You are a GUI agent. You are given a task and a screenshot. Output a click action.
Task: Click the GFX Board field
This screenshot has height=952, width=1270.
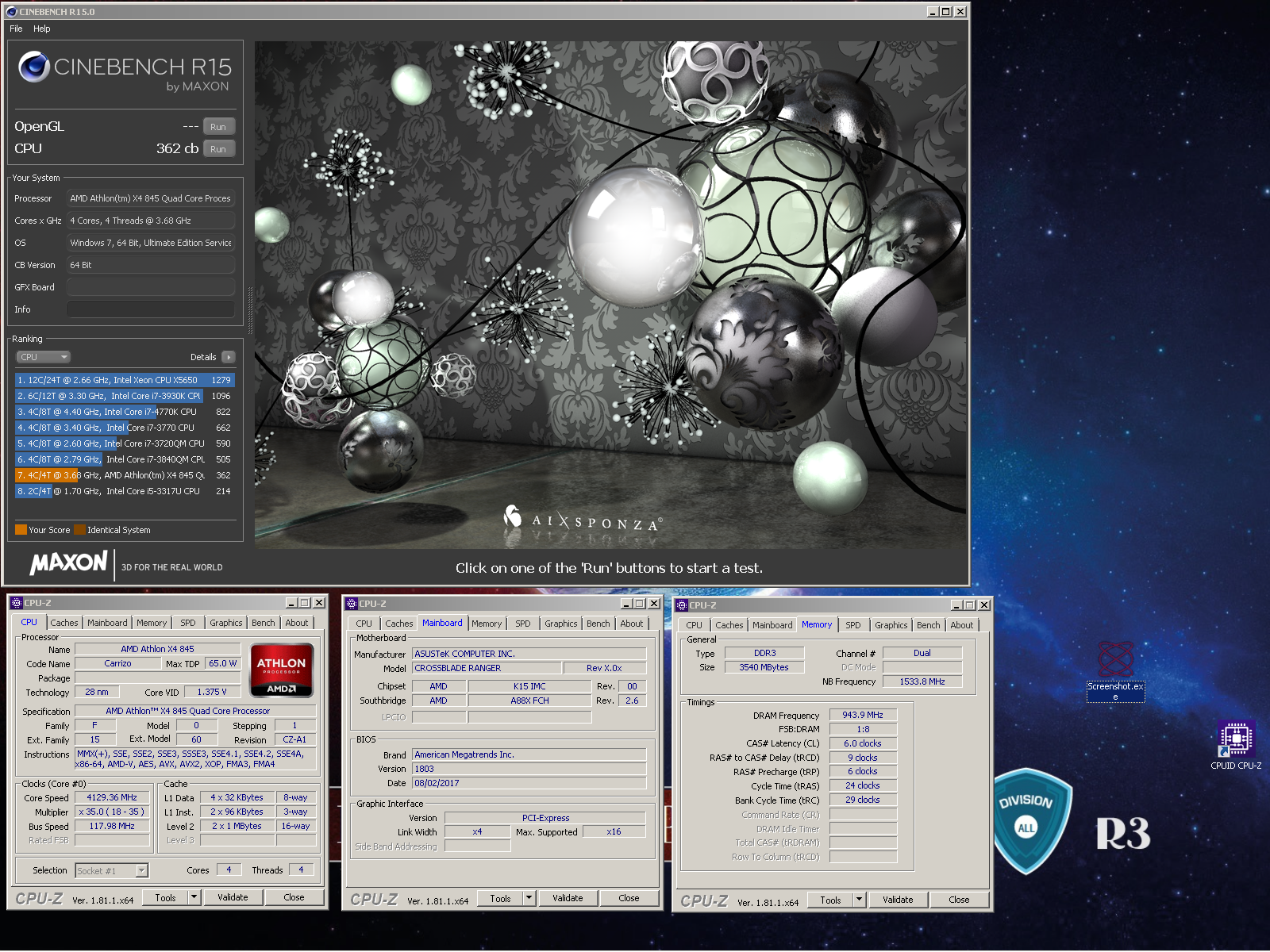pyautogui.click(x=151, y=287)
